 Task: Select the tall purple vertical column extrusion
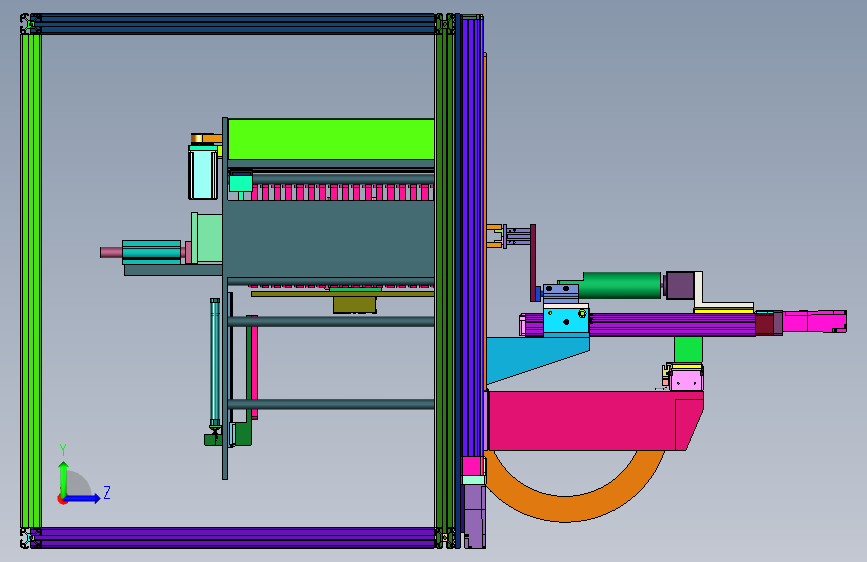click(472, 237)
